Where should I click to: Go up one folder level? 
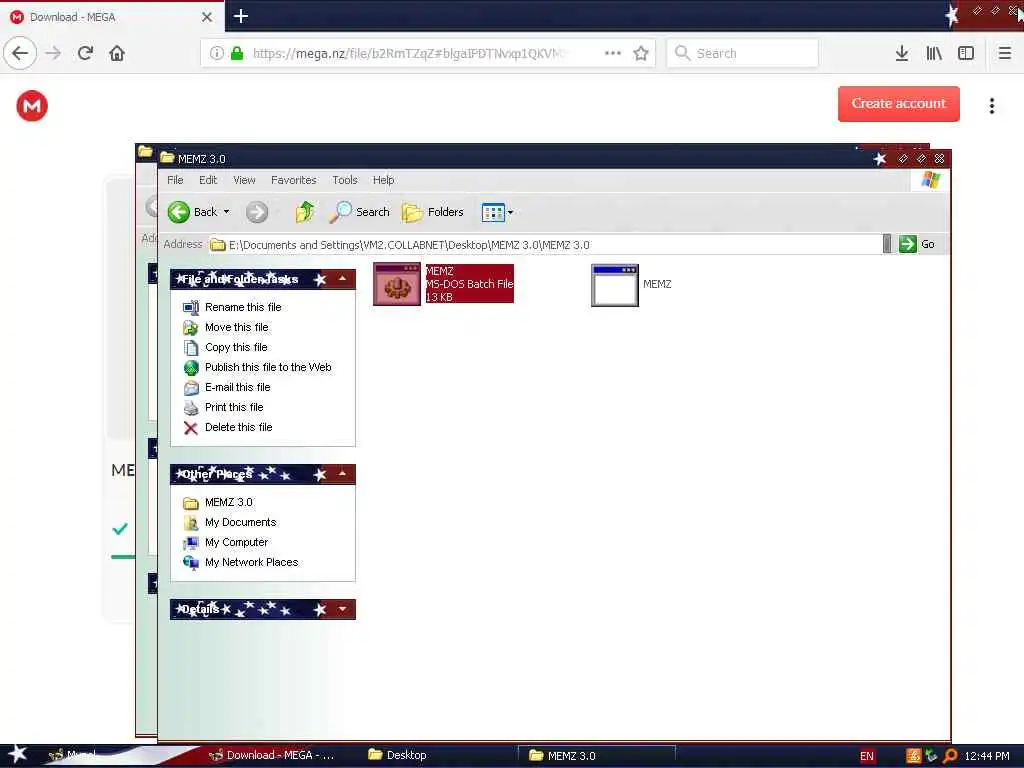pyautogui.click(x=304, y=212)
